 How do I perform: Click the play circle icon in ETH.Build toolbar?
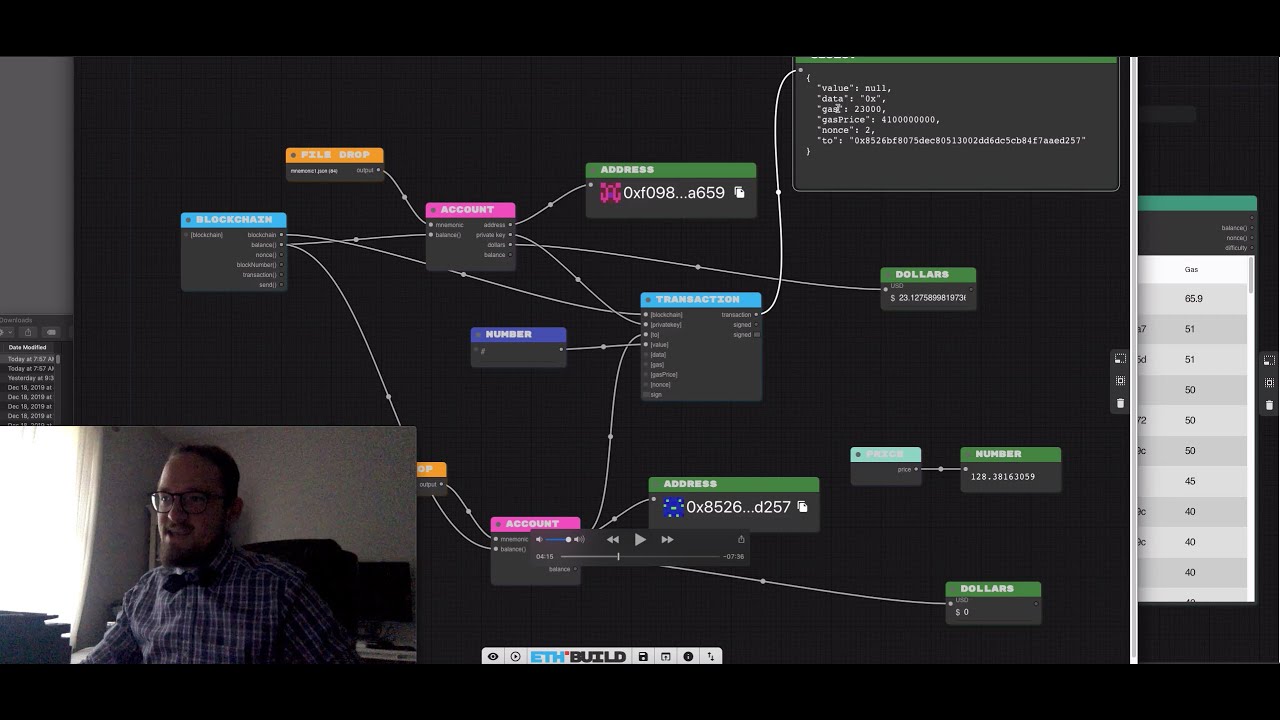[x=515, y=657]
